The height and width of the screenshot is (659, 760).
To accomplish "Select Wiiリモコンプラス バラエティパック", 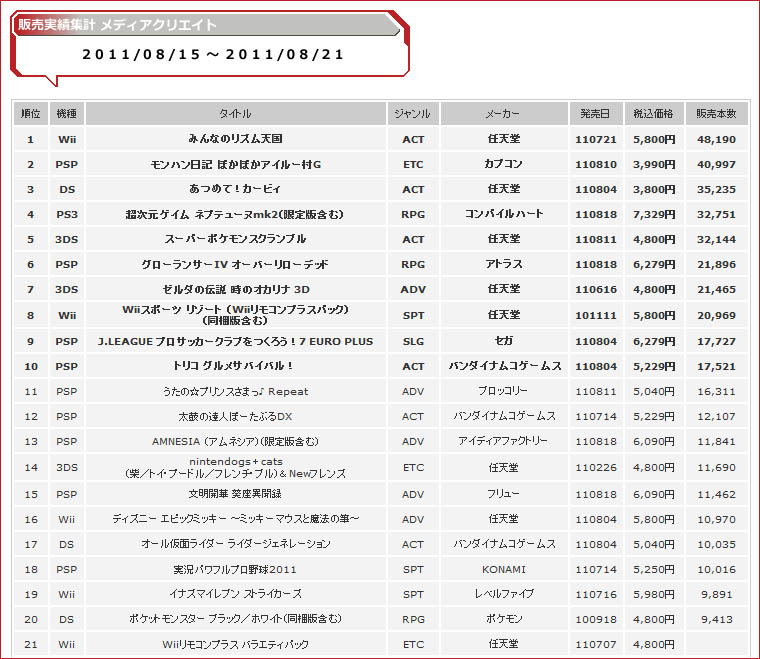I will tap(236, 644).
